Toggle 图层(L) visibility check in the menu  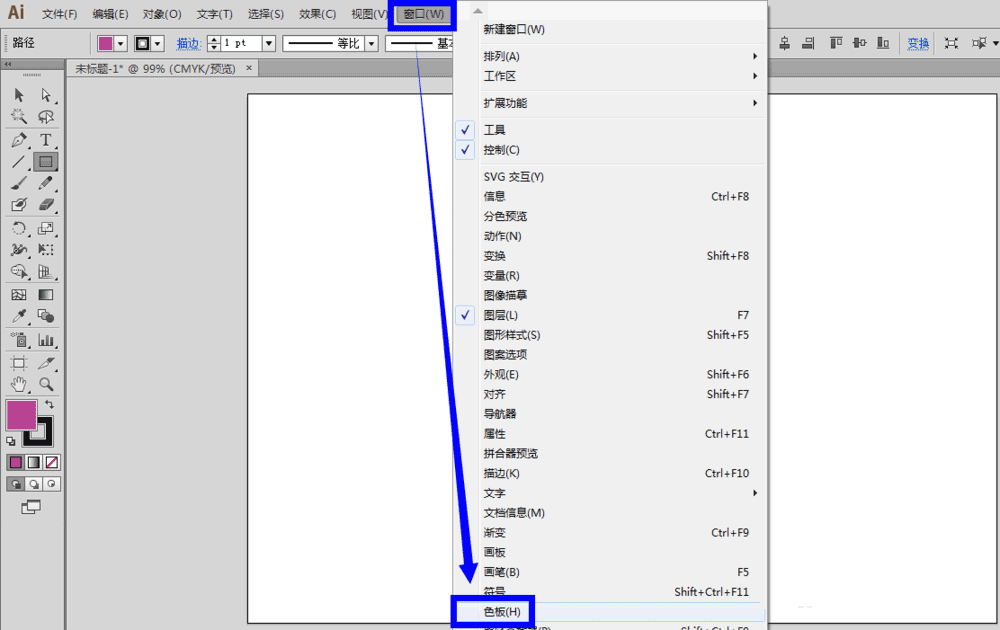point(465,315)
